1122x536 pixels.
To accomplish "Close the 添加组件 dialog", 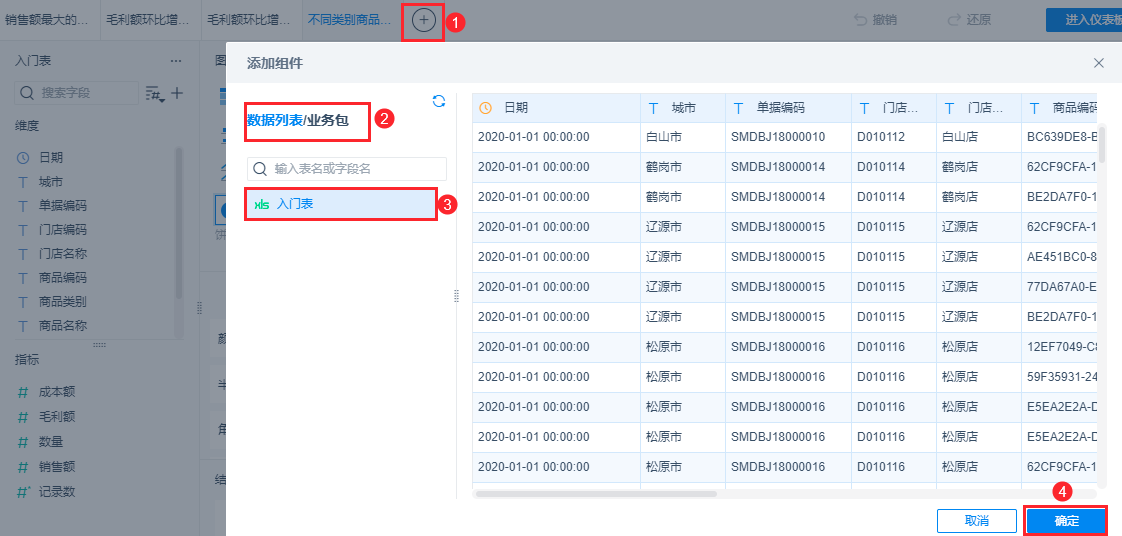I will [x=1099, y=63].
